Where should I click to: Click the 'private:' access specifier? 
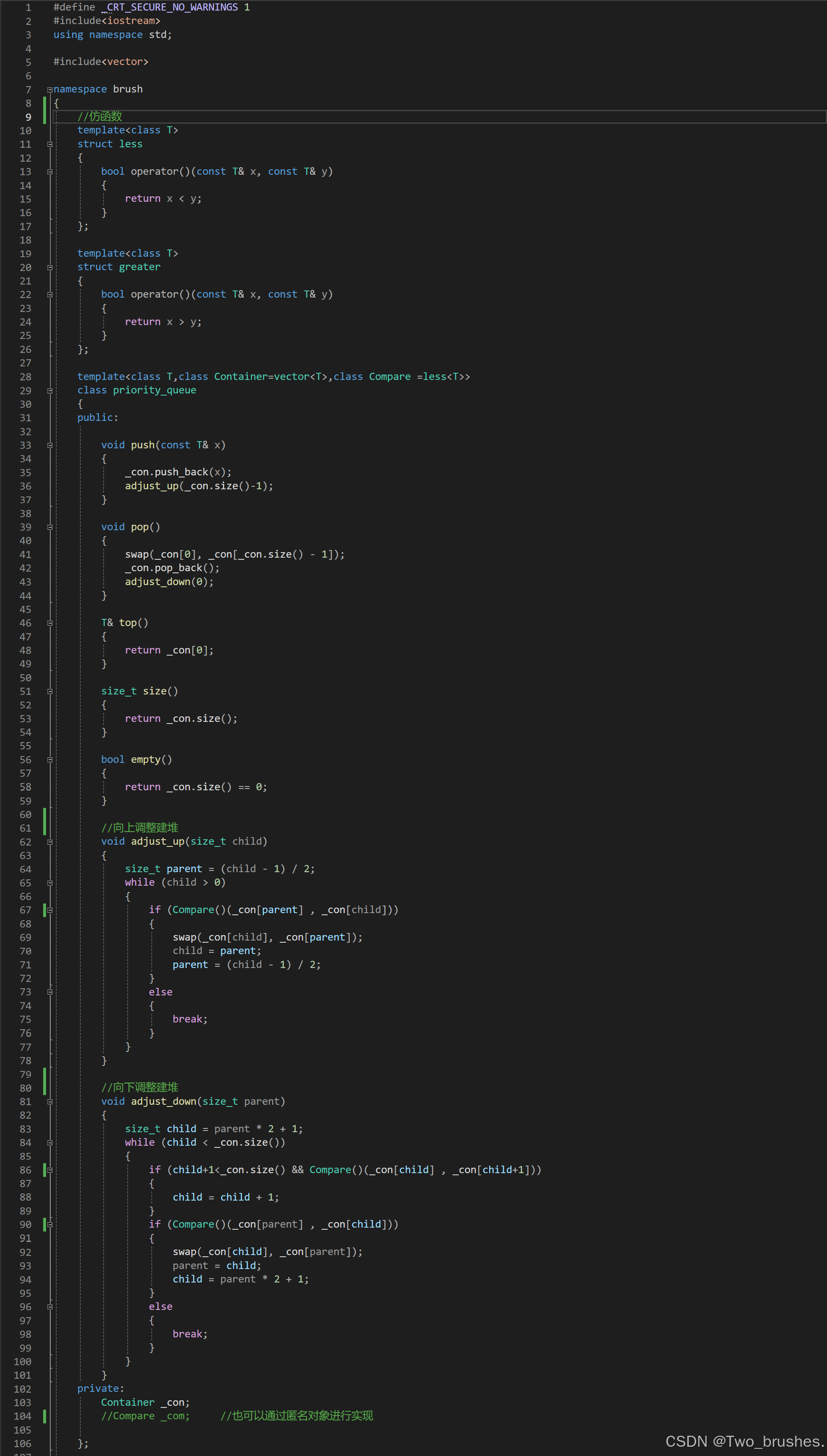[x=101, y=1388]
